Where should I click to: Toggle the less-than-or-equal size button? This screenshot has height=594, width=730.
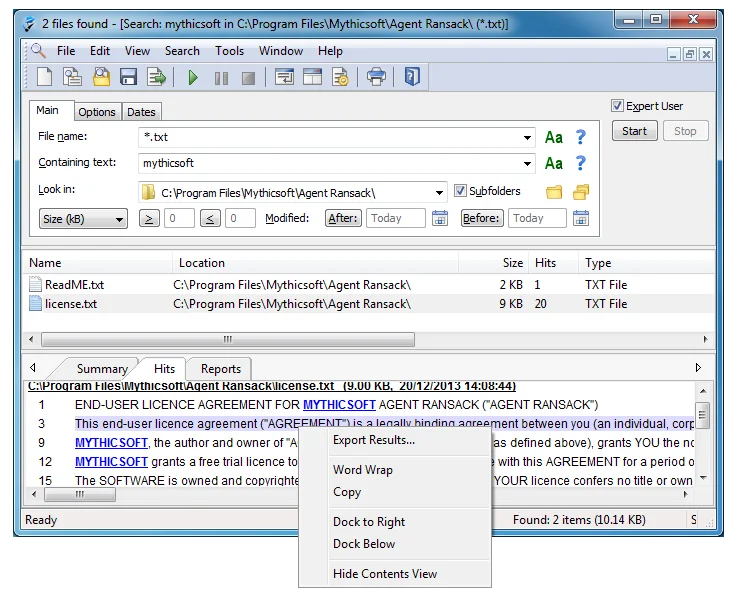coord(210,218)
